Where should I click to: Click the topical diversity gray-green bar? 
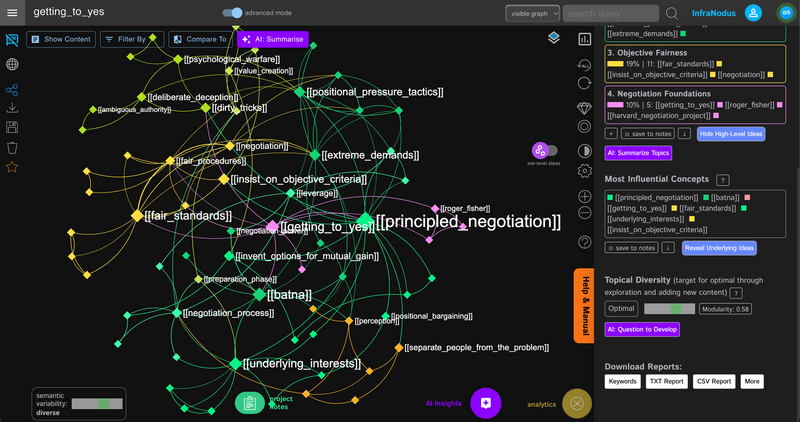tap(669, 309)
